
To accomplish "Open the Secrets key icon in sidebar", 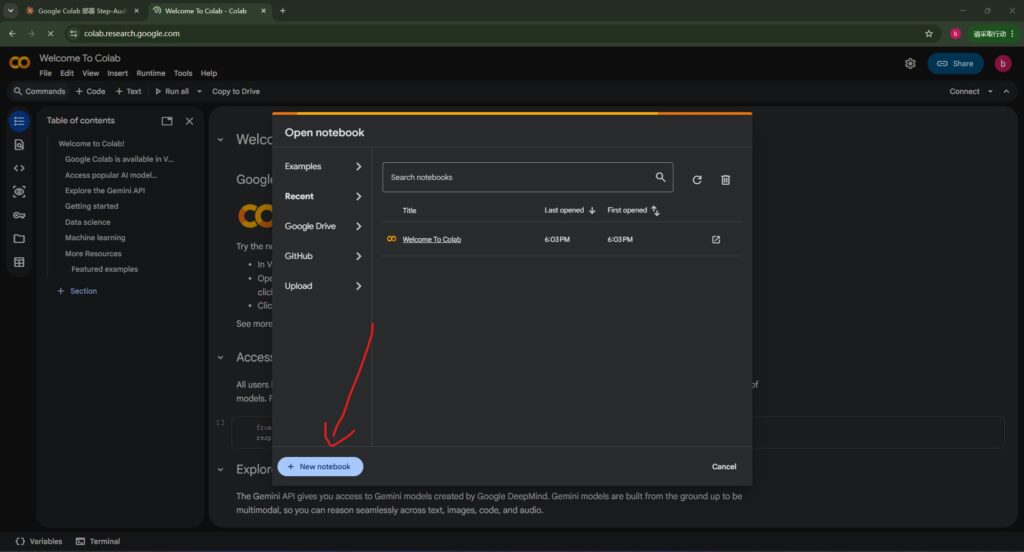I will pyautogui.click(x=19, y=215).
